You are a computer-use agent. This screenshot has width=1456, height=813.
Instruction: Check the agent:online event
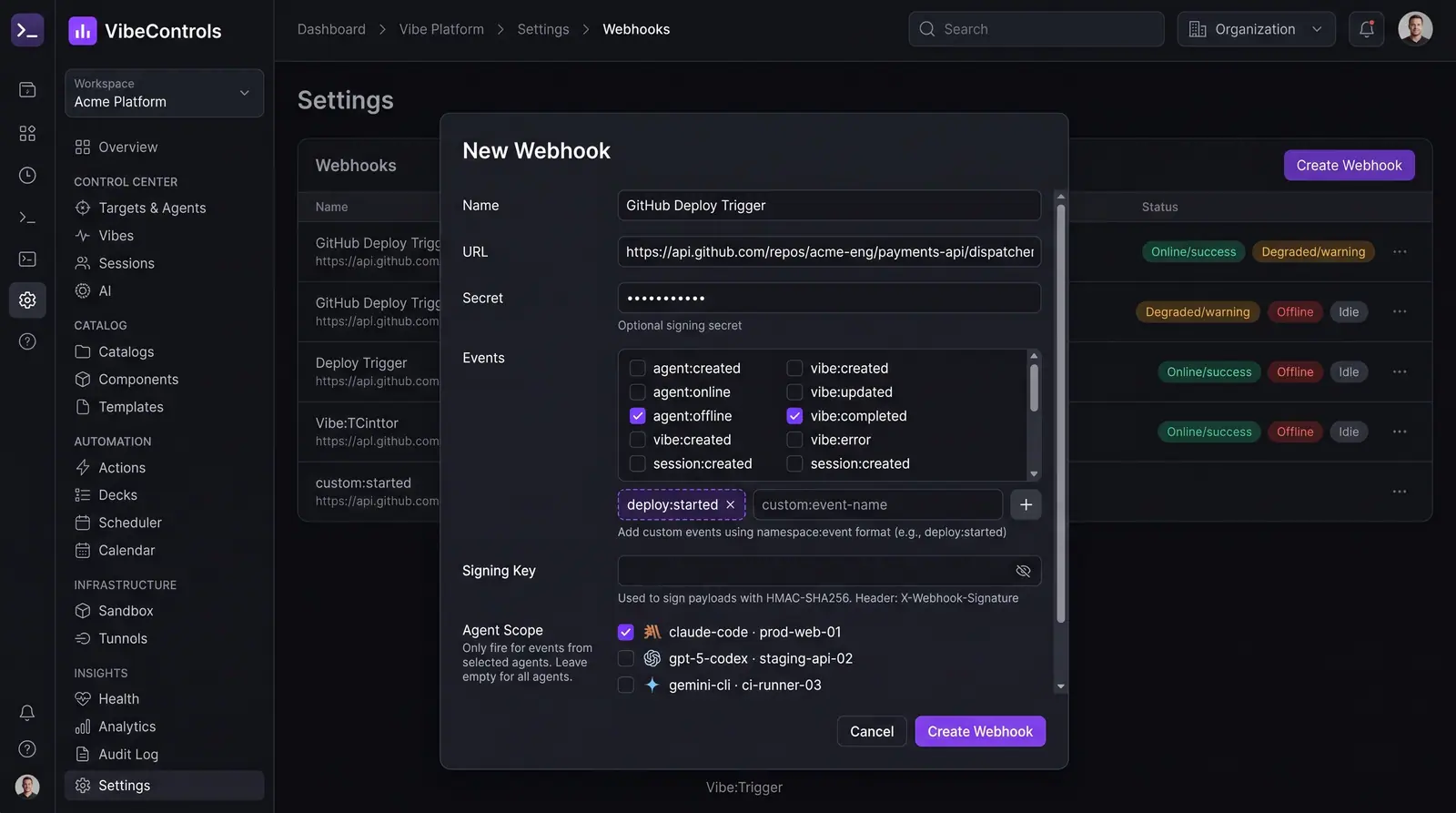point(638,391)
